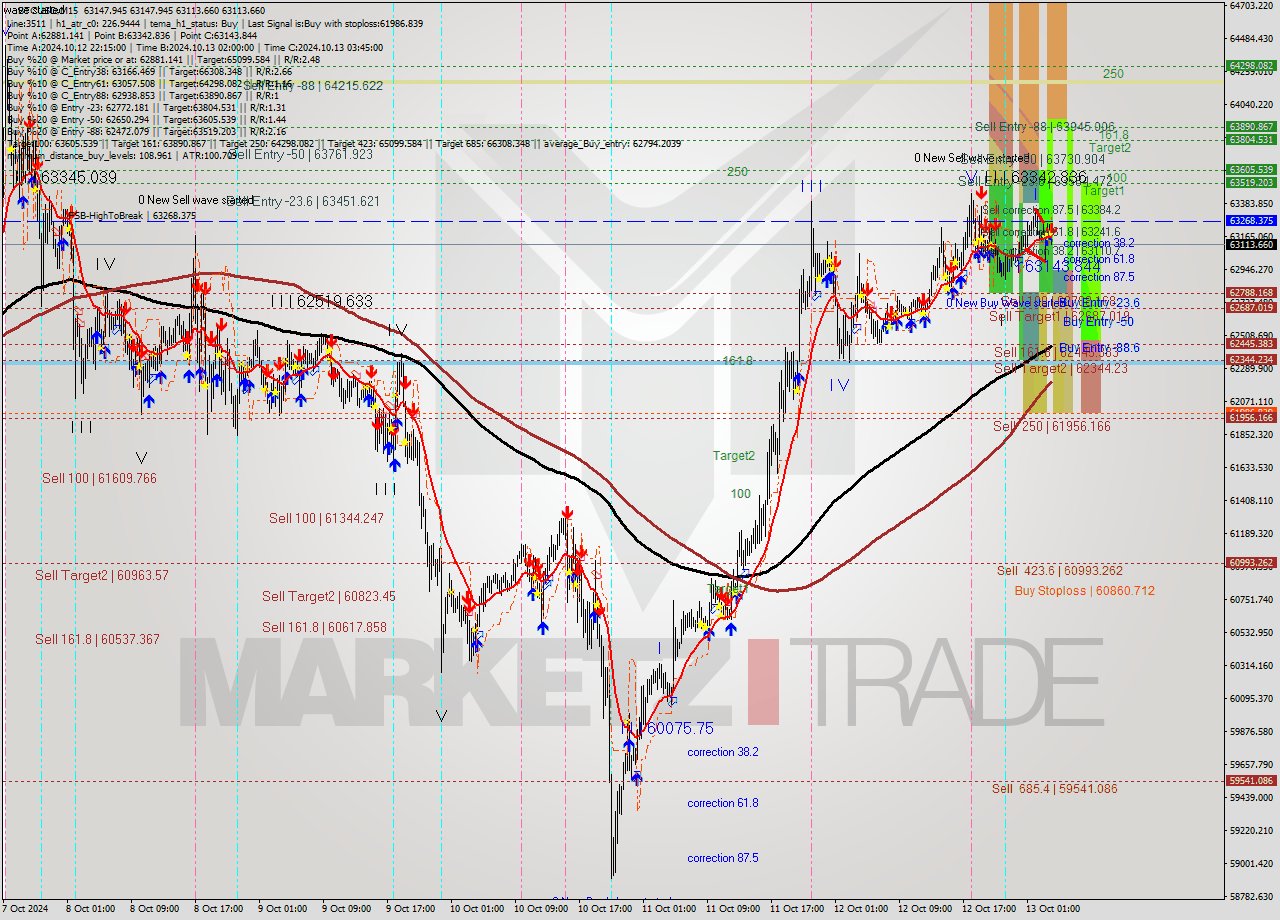1280x920 pixels.
Task: Click '12 Oct 01:00' on time axis
Action: [x=861, y=909]
